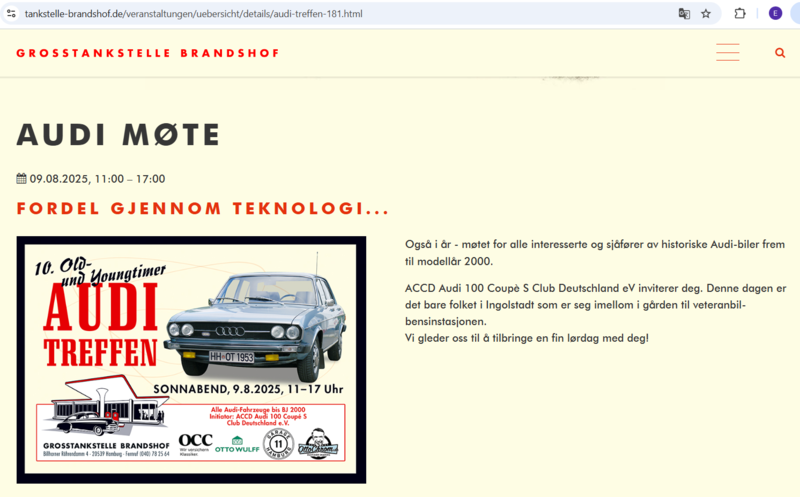This screenshot has height=497, width=800.
Task: Click the Otto Wulff logo on poster
Action: coord(237,444)
